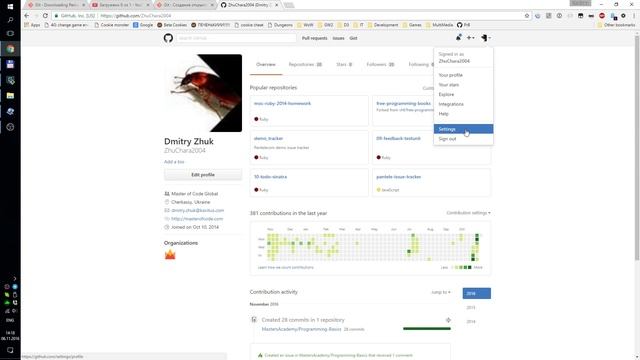
Task: Switch to the Stars tab
Action: tap(344, 64)
